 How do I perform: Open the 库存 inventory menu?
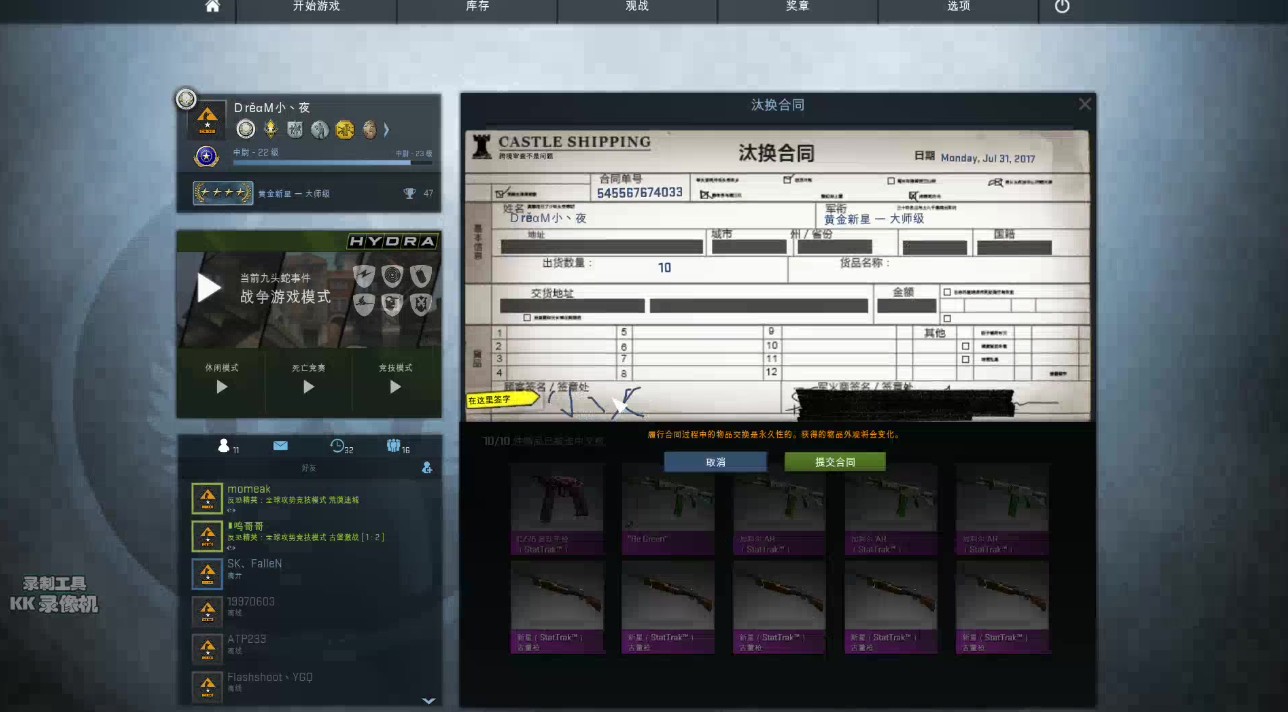(x=477, y=7)
